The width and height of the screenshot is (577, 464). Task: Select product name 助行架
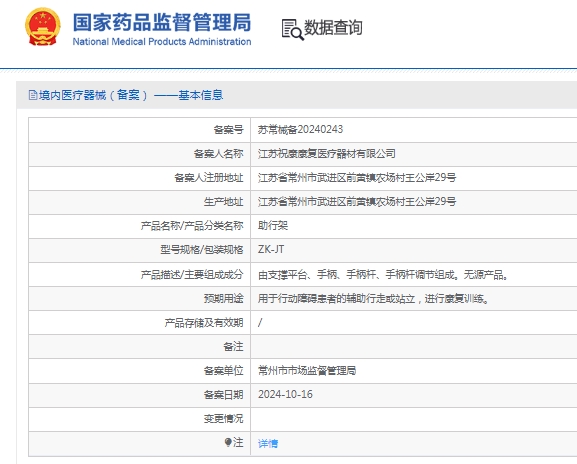click(273, 226)
